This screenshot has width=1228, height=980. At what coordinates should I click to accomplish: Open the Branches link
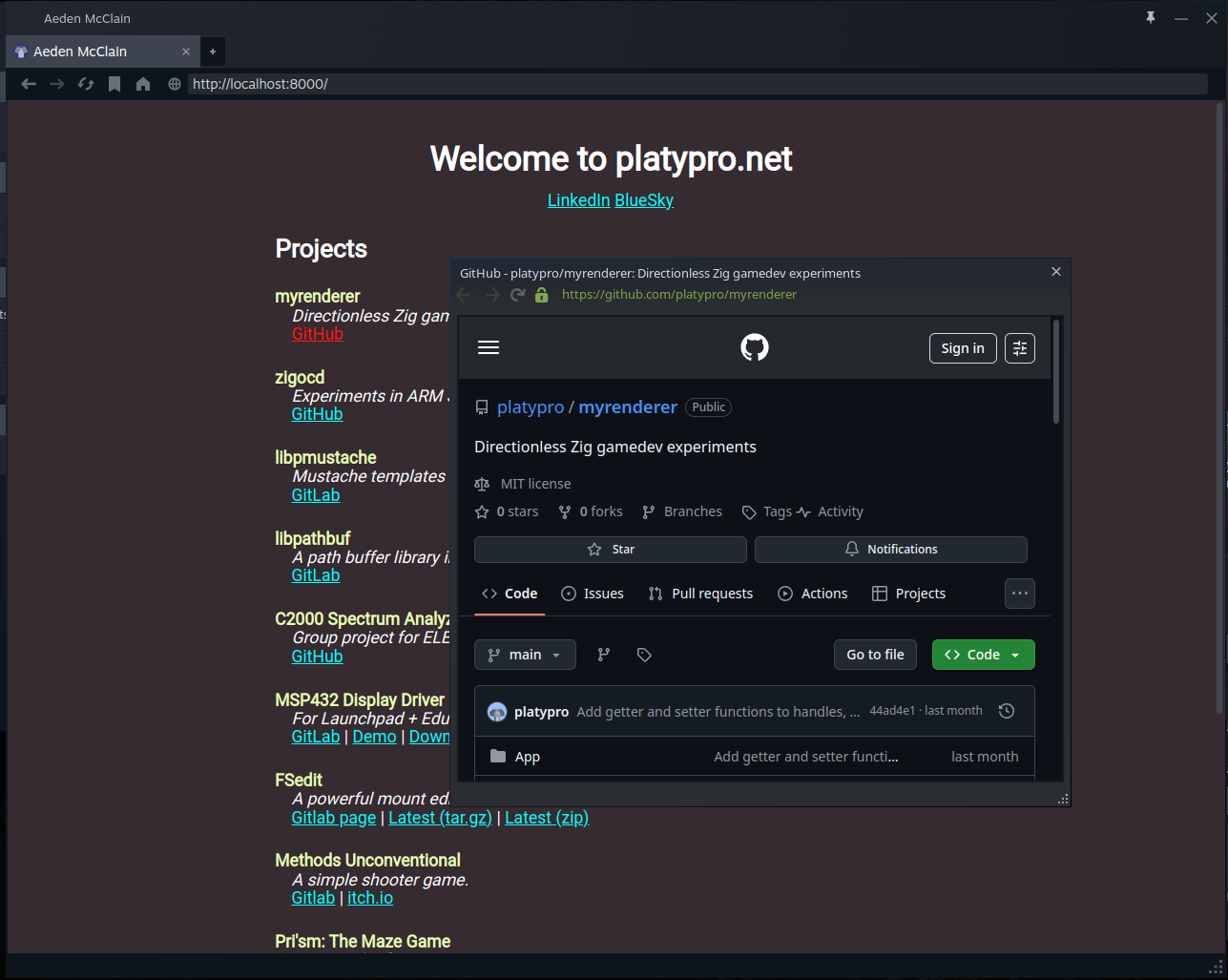(682, 512)
